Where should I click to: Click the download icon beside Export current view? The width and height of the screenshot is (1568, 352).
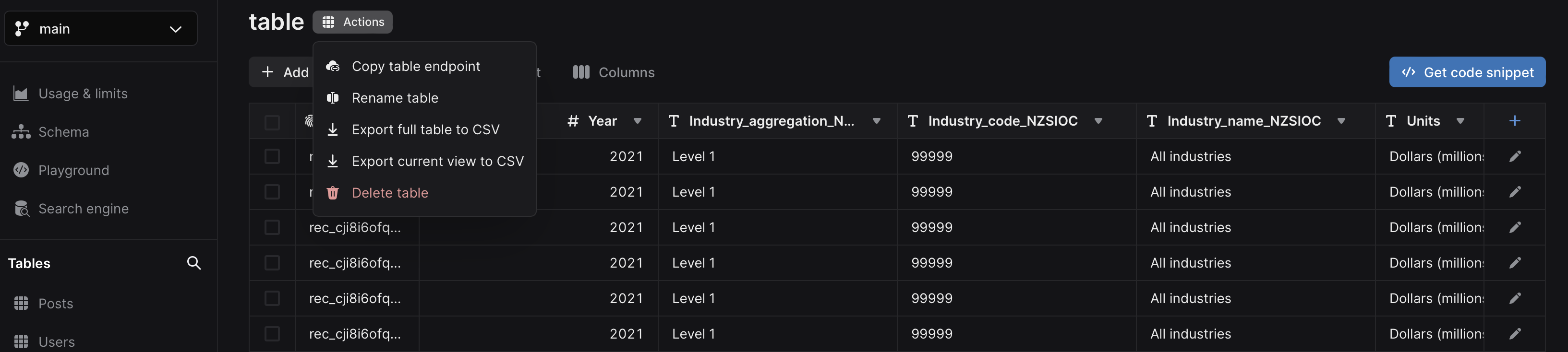pos(333,161)
